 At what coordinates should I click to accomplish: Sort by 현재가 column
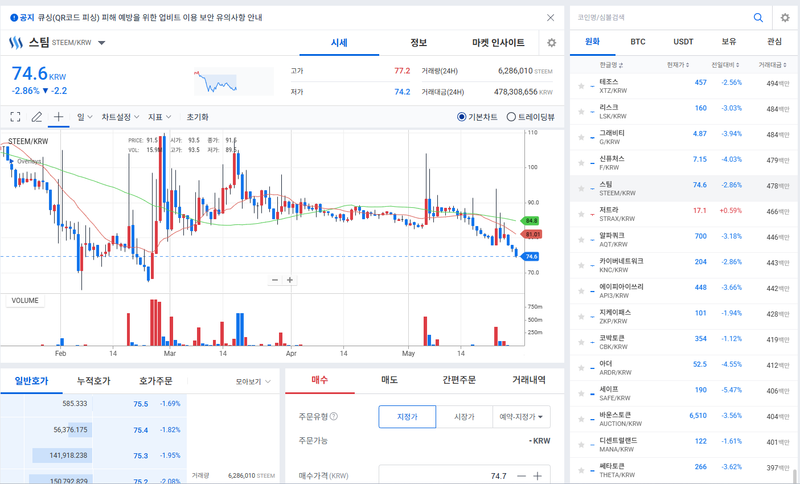[678, 65]
